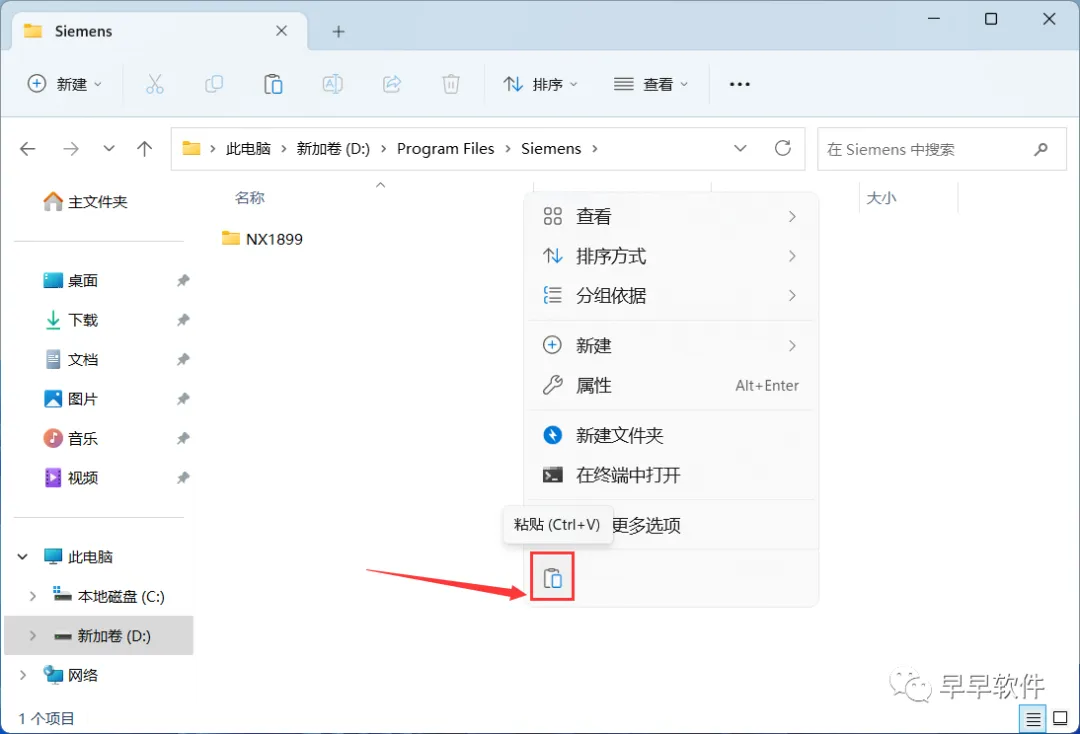Open 视频 in navigation pane

(70, 477)
